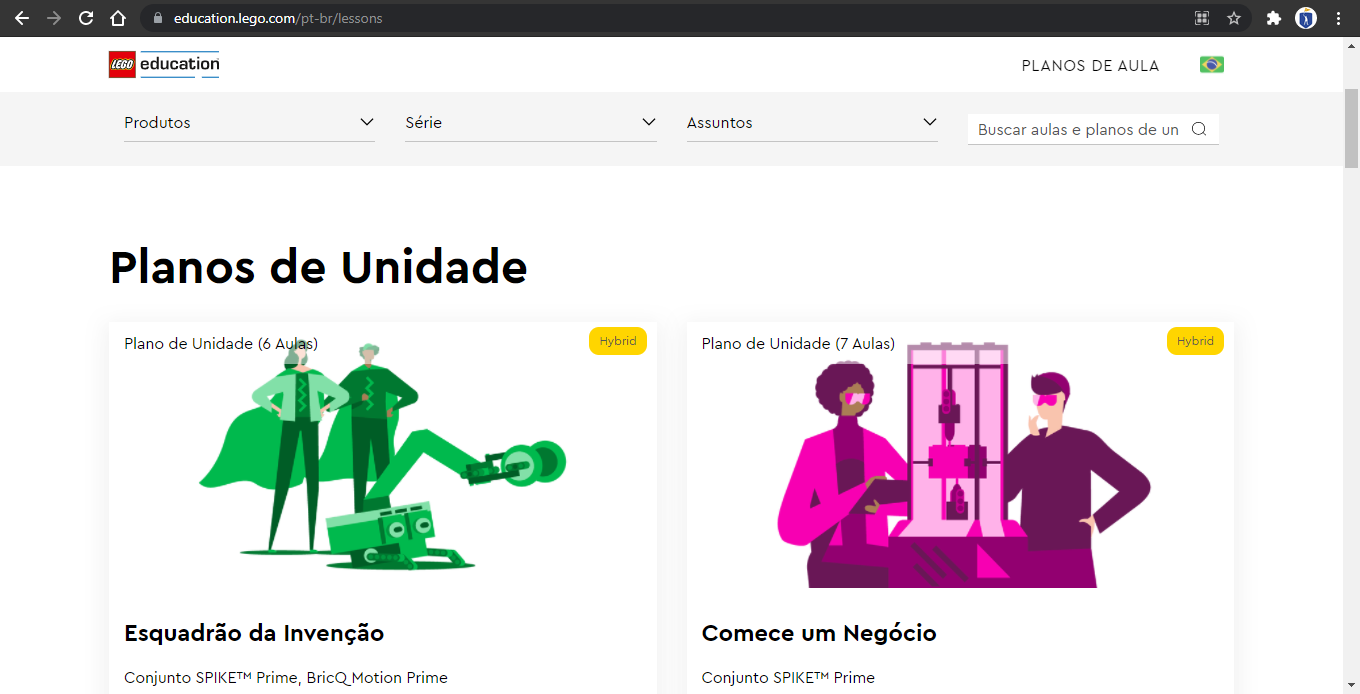Open PLANOS DE AULA menu item

point(1090,66)
